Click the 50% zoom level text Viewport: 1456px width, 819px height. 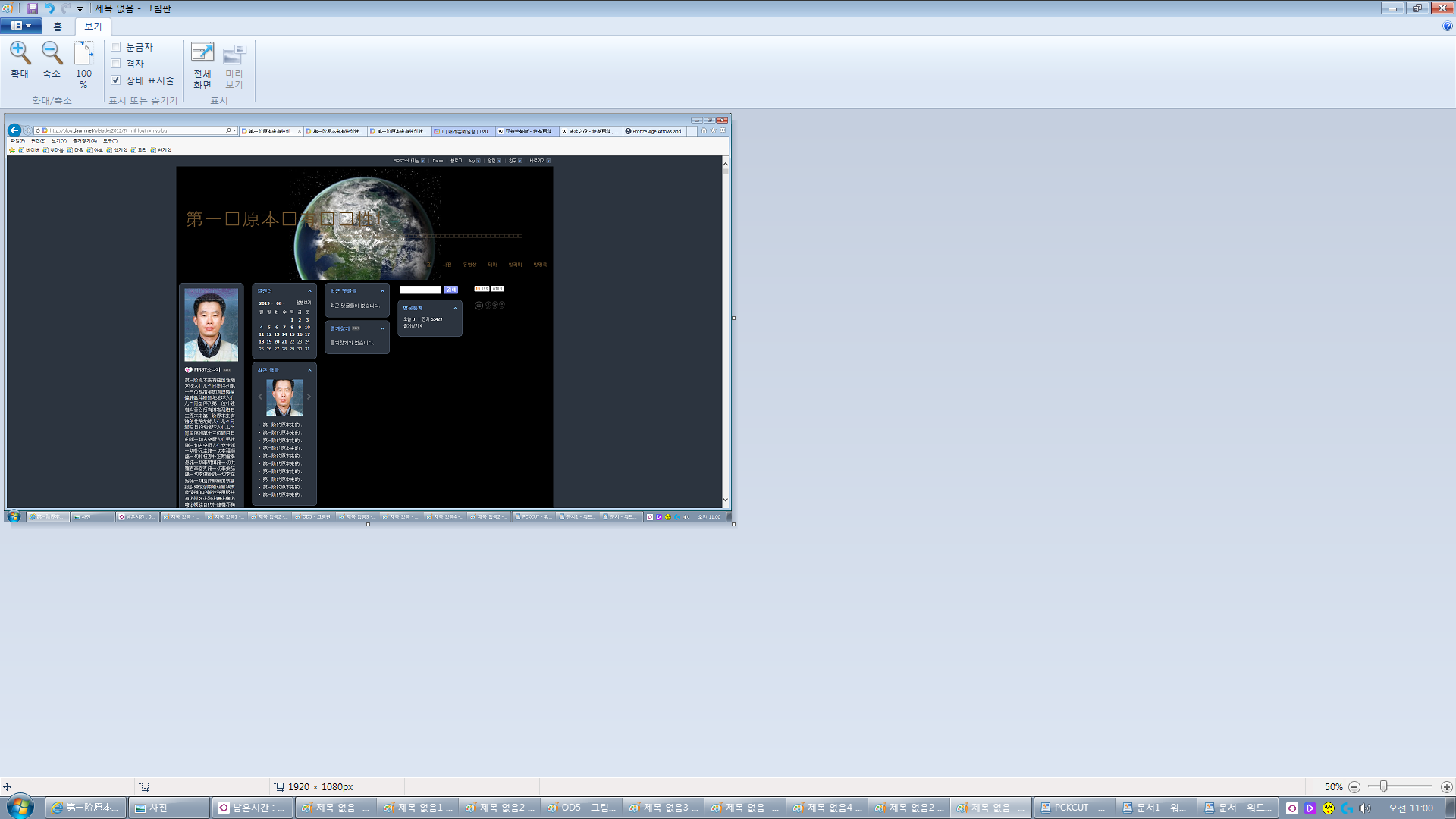tap(1334, 787)
